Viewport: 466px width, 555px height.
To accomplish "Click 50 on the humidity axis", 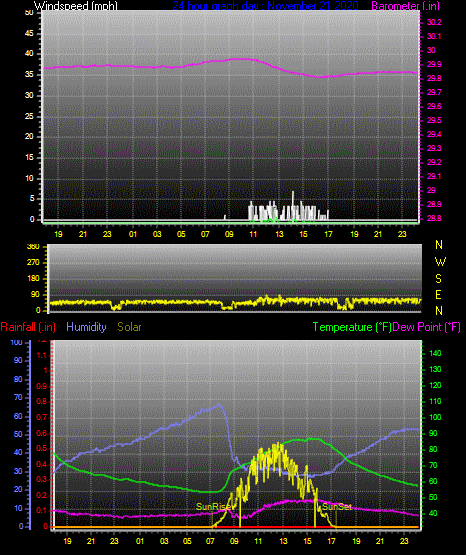I will click(18, 434).
